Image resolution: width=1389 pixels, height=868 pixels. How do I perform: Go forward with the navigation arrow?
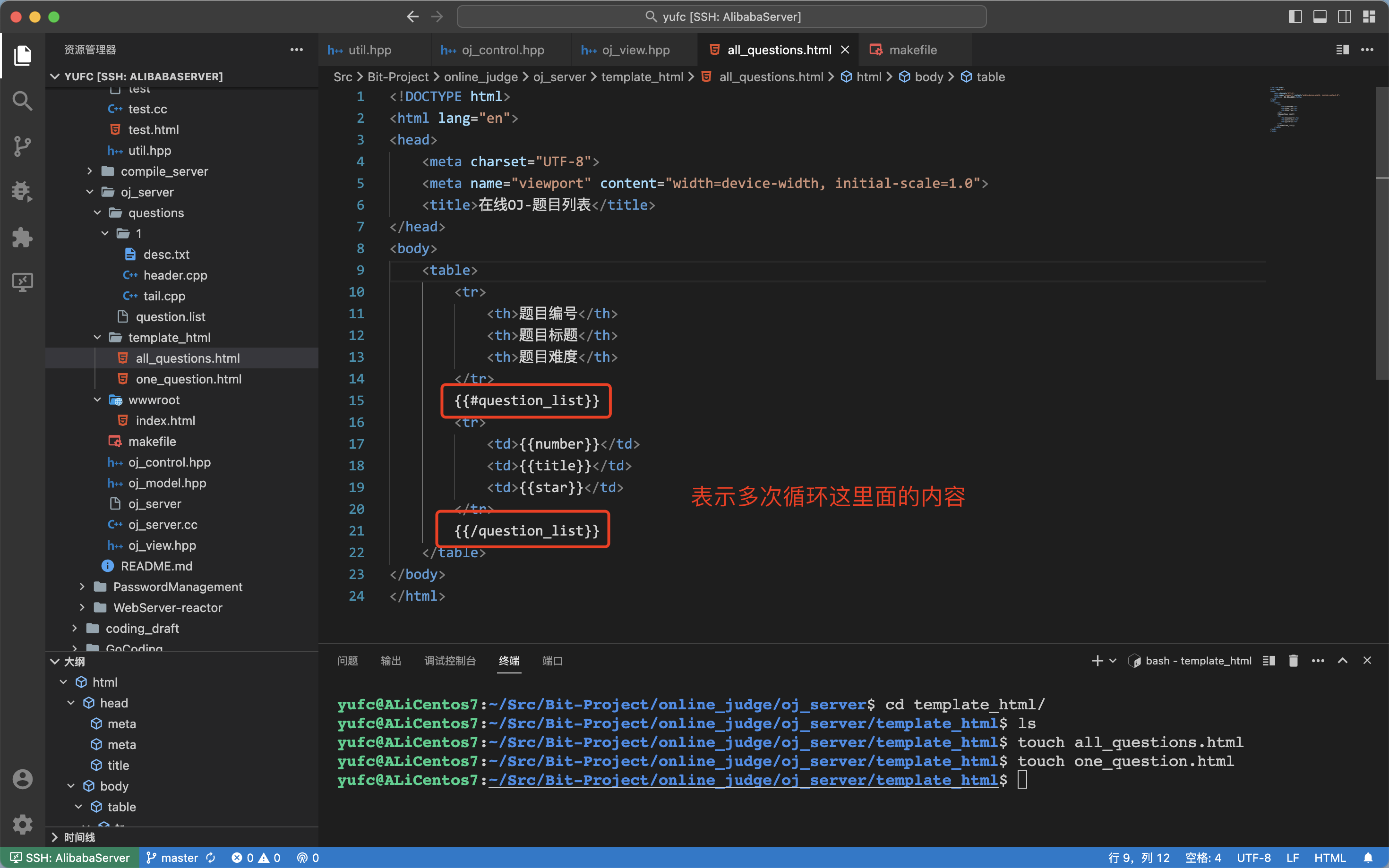(437, 17)
